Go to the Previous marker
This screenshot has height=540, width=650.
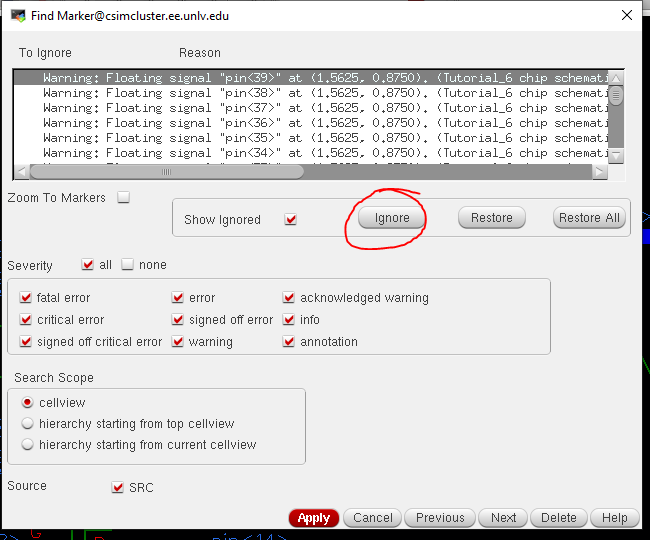(x=440, y=518)
